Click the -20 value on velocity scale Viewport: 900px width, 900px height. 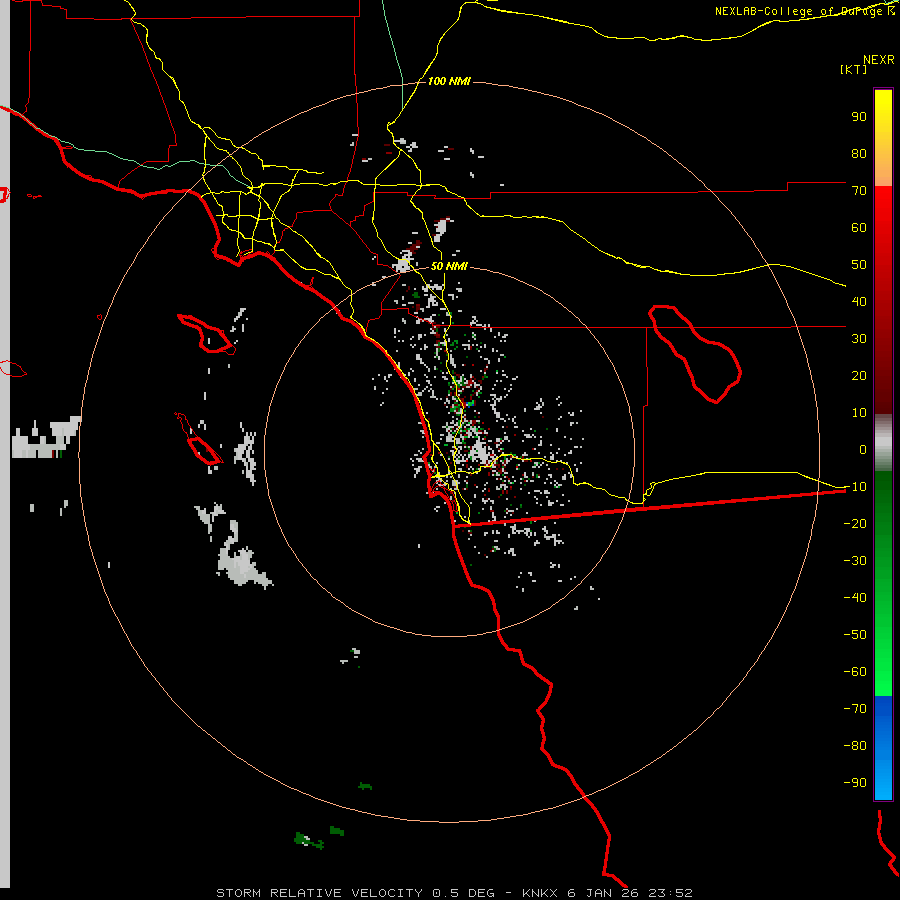click(x=855, y=523)
